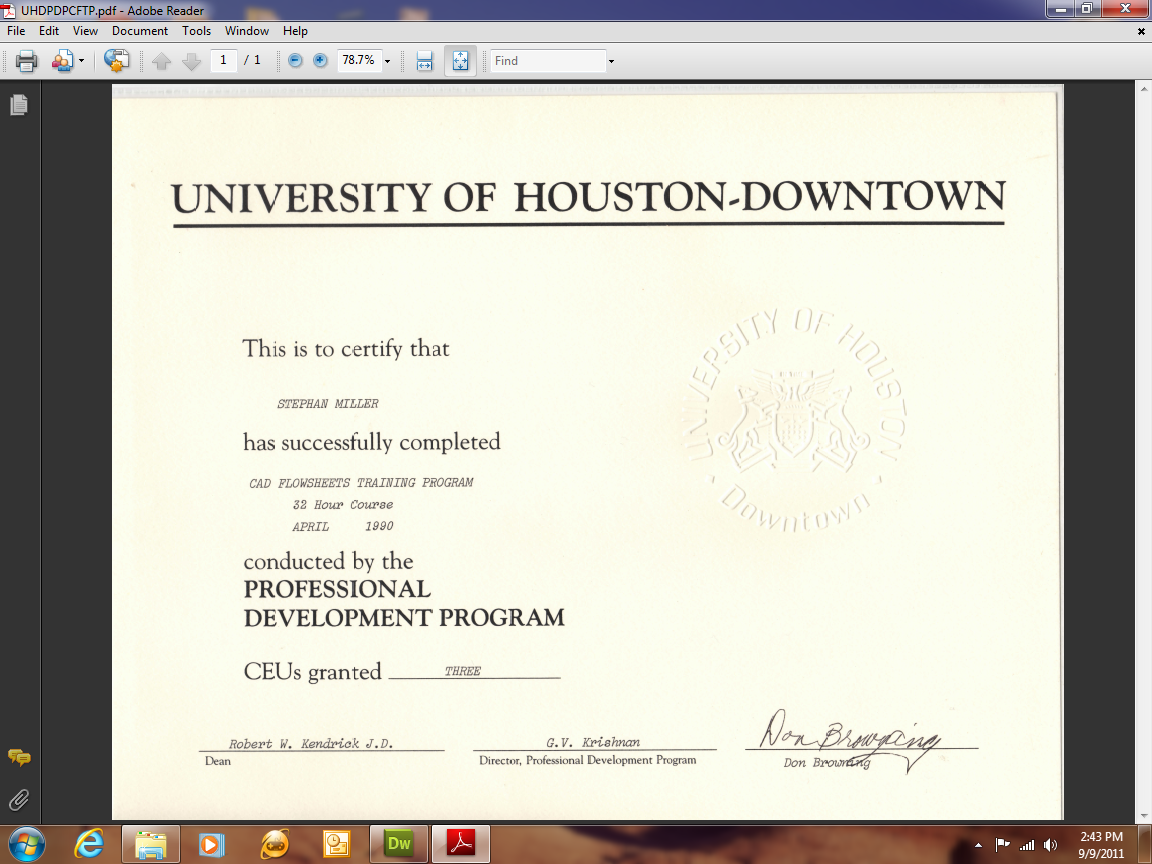Zoom in with plus button
Image resolution: width=1152 pixels, height=864 pixels.
pos(320,60)
